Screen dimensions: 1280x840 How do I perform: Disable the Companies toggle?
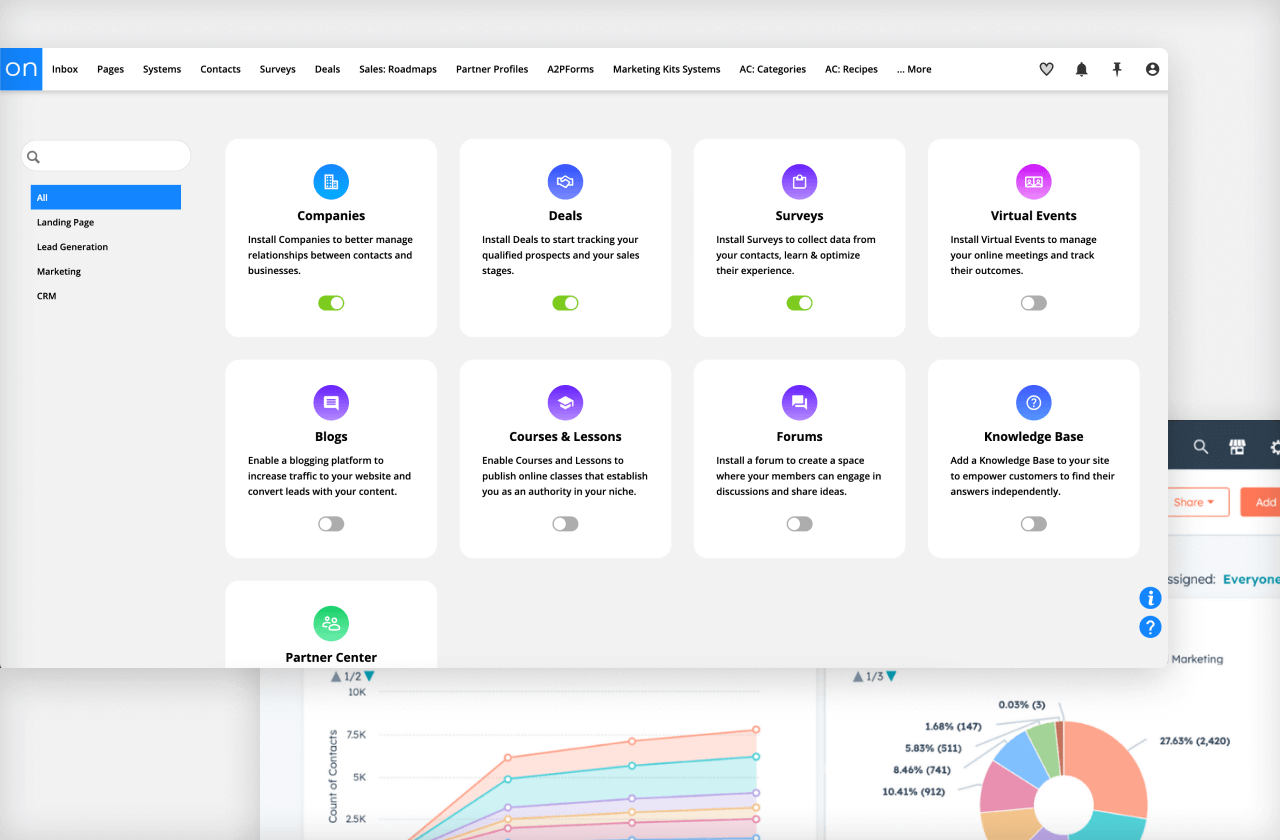331,302
